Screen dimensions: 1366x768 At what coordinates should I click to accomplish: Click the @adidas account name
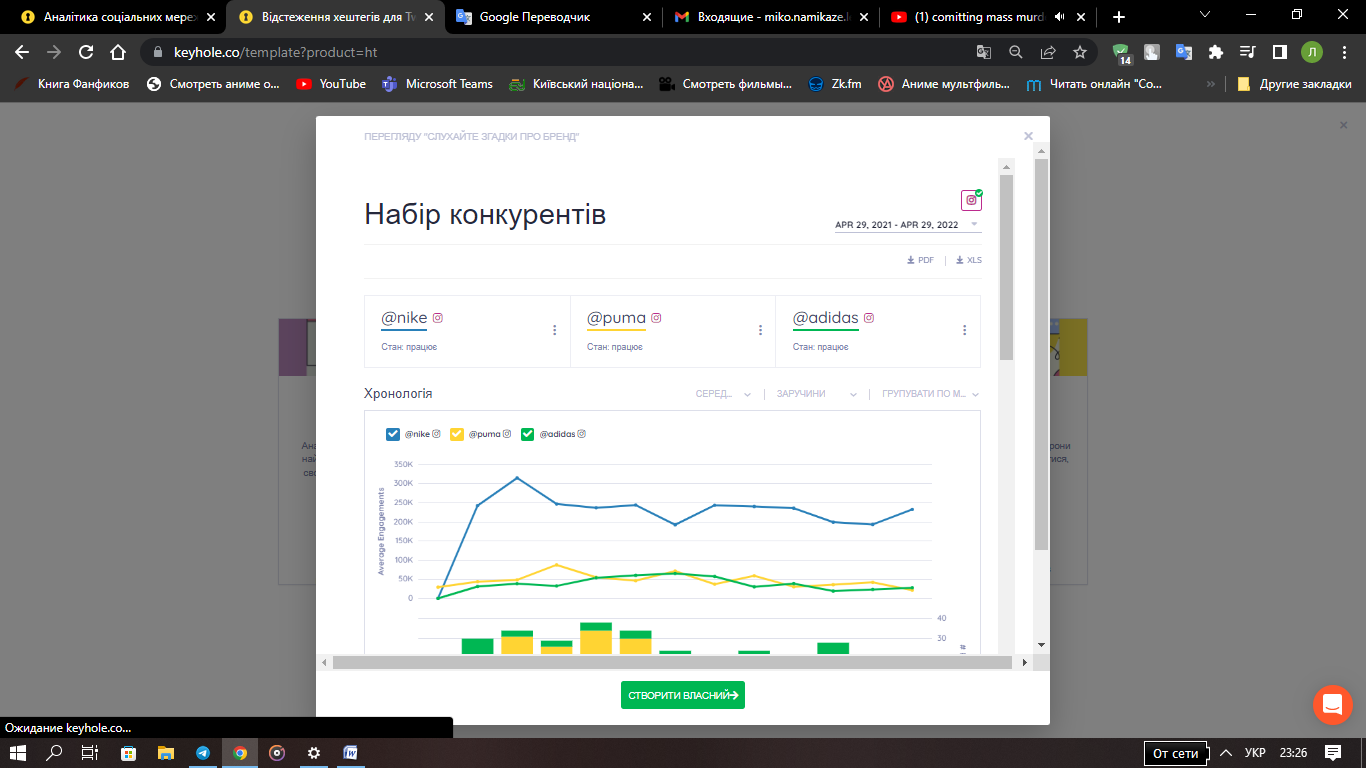pos(826,318)
